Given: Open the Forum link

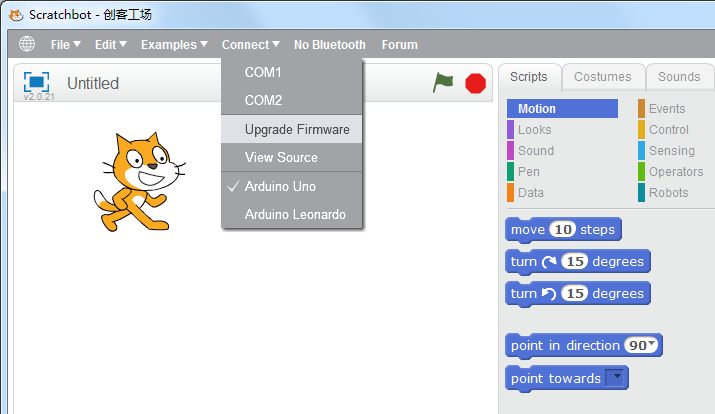Looking at the screenshot, I should tap(399, 45).
